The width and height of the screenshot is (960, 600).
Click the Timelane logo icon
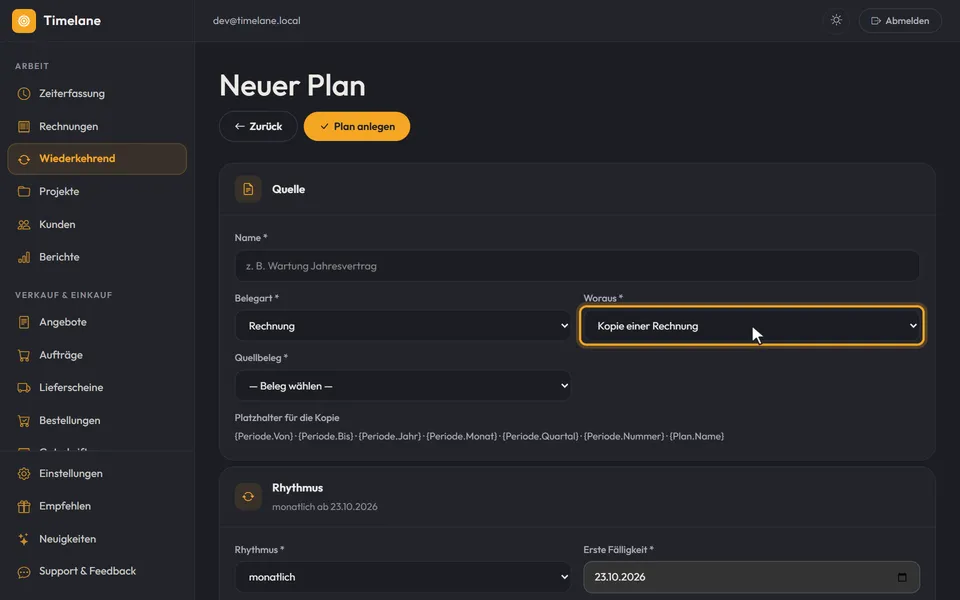[24, 21]
